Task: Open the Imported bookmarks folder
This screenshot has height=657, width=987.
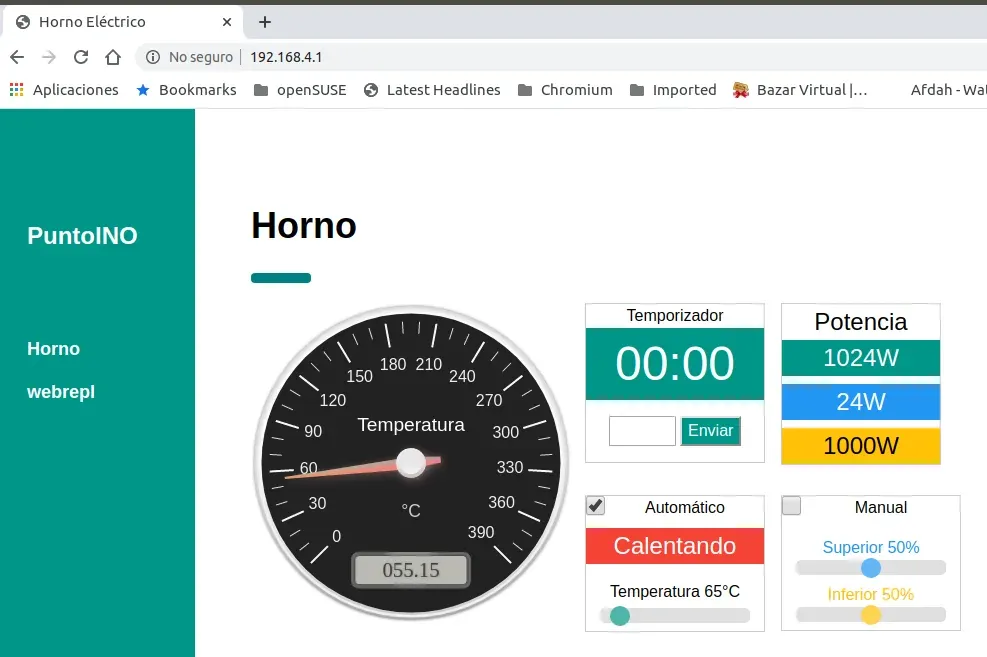Action: coord(673,90)
